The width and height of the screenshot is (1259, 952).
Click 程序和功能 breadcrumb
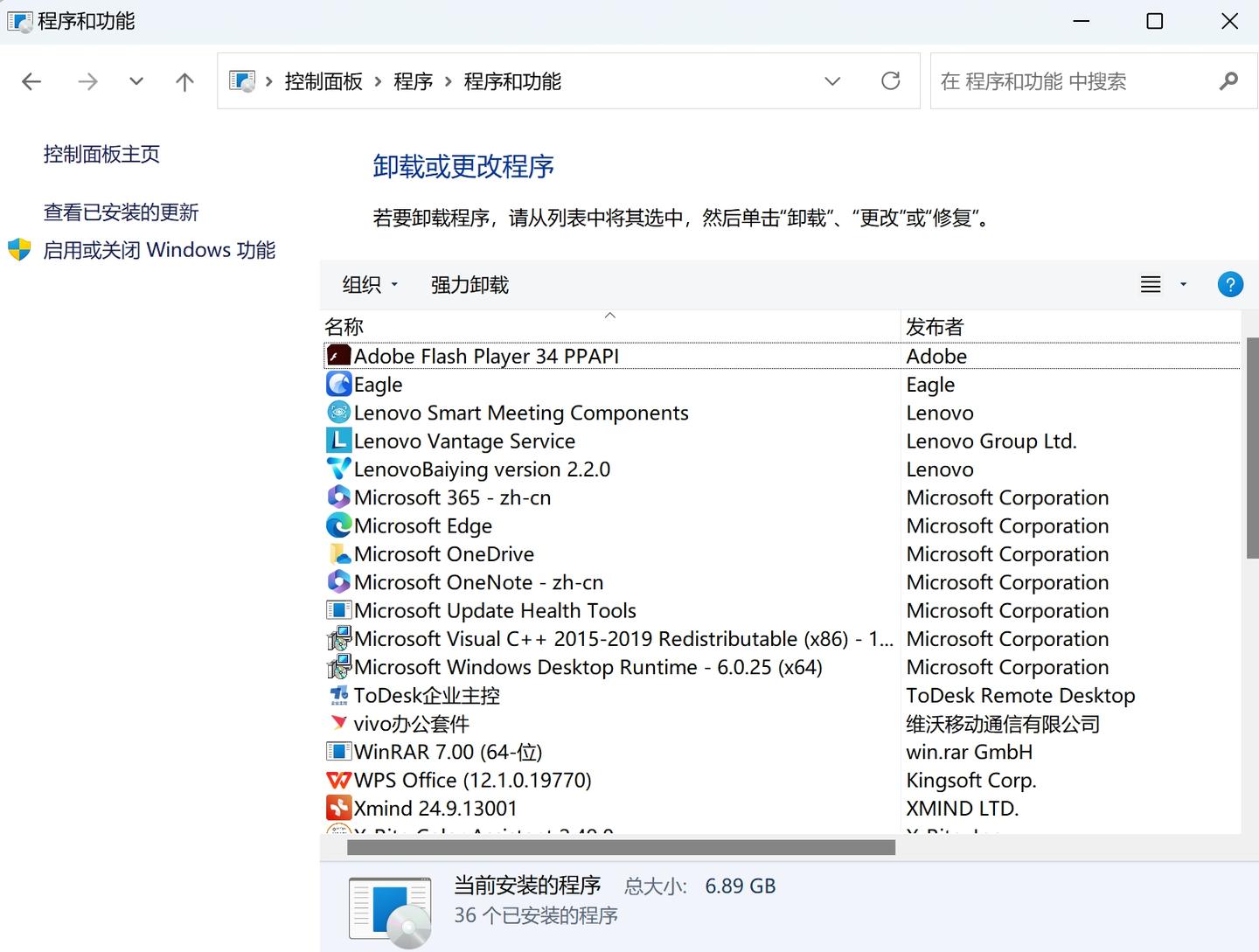pyautogui.click(x=512, y=81)
